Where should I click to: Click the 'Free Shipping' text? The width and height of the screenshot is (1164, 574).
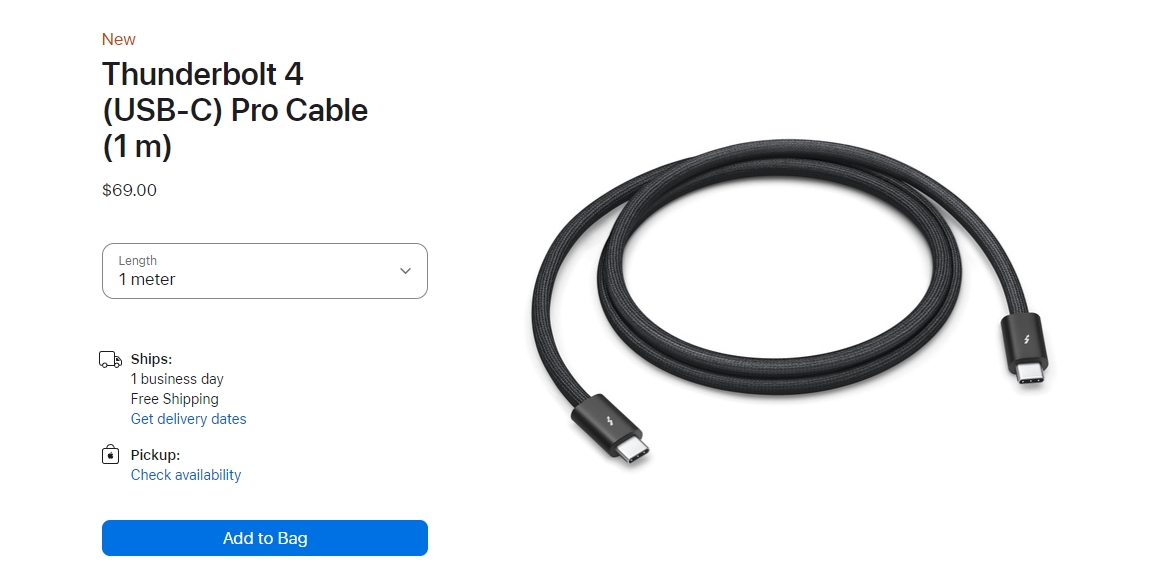coord(174,399)
